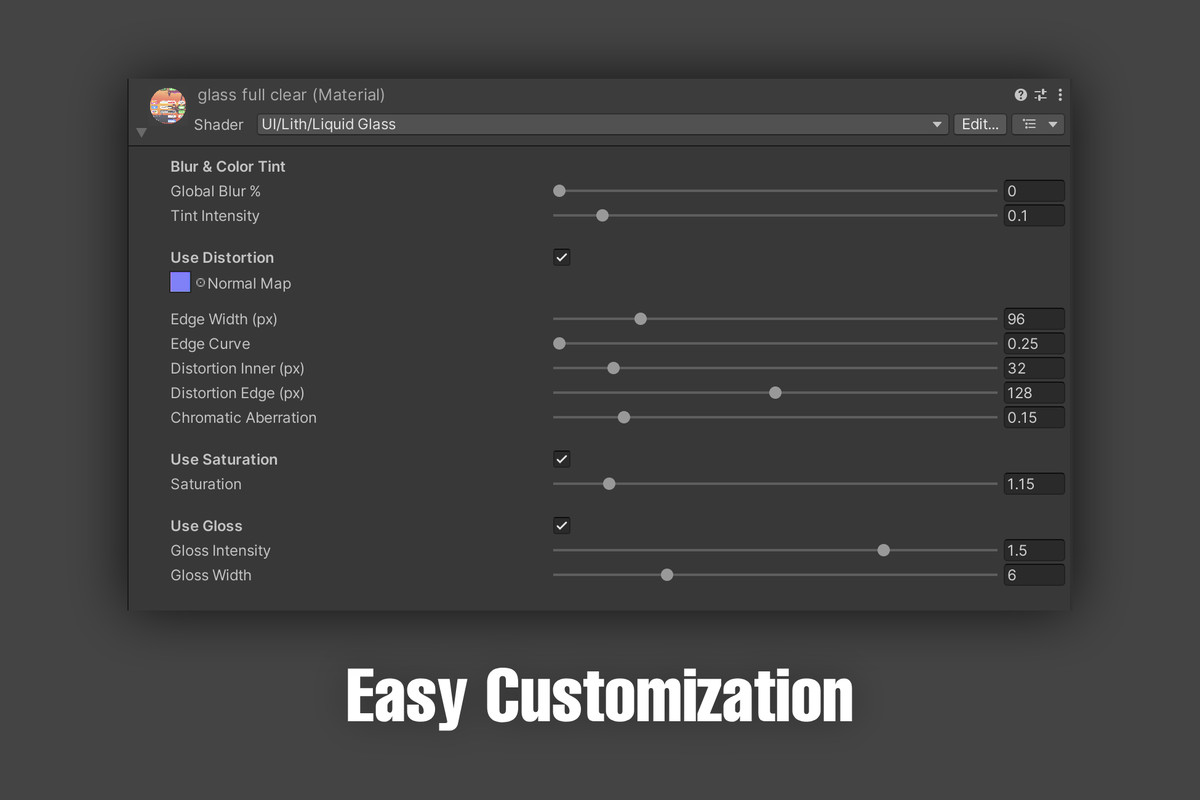This screenshot has width=1200, height=800.
Task: Click the Tint Intensity value field showing 0.1
Action: click(x=1033, y=215)
